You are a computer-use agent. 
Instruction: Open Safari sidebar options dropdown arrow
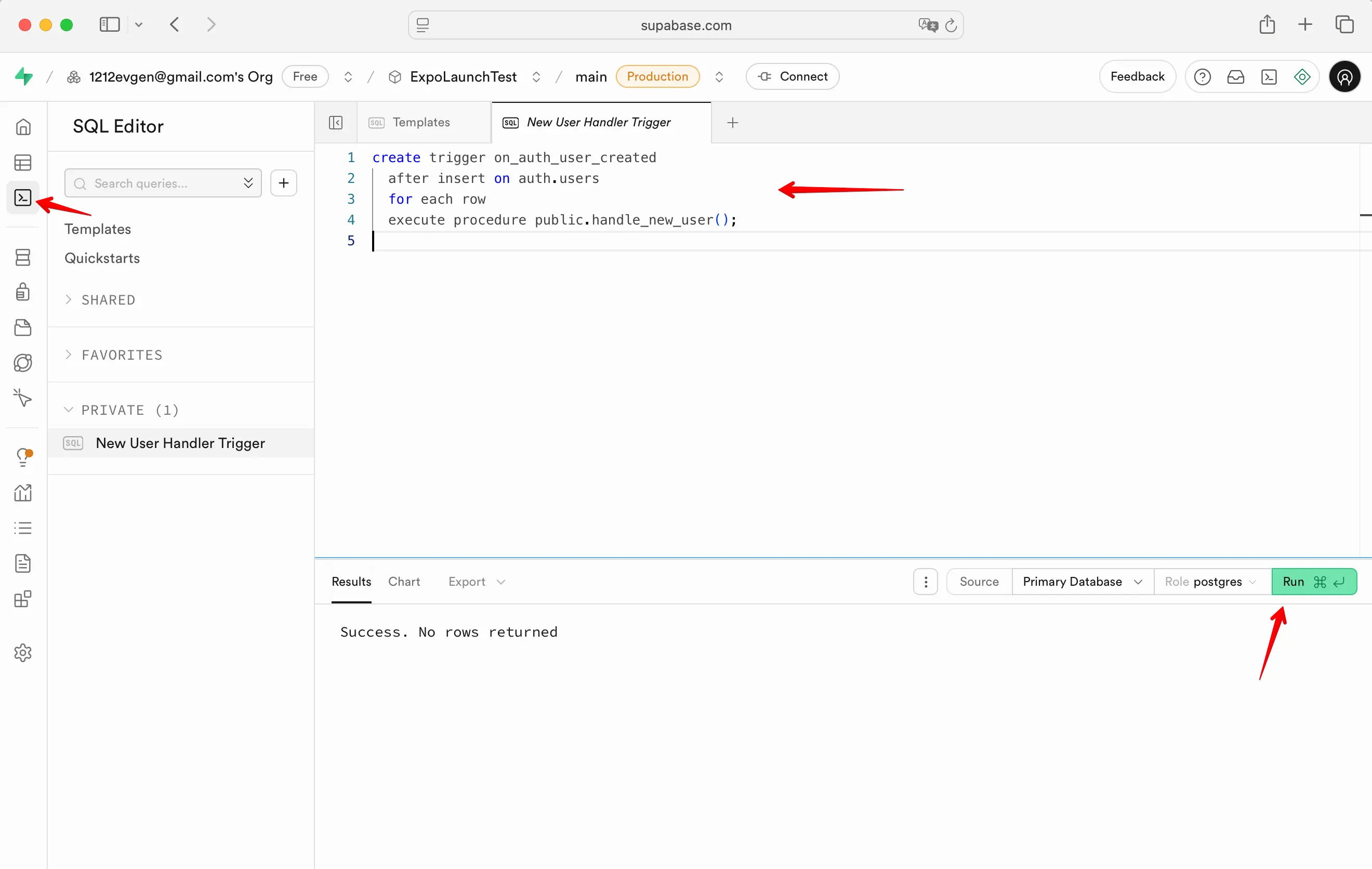point(138,24)
